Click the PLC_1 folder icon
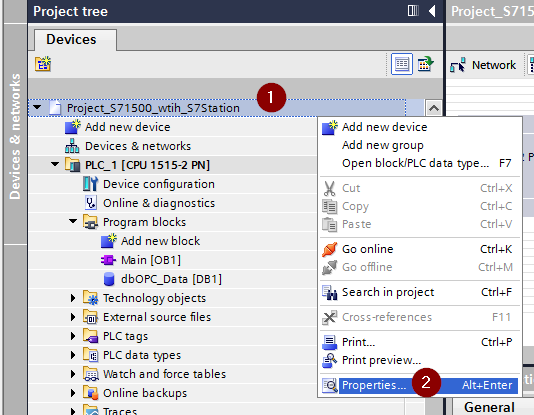 coord(73,165)
